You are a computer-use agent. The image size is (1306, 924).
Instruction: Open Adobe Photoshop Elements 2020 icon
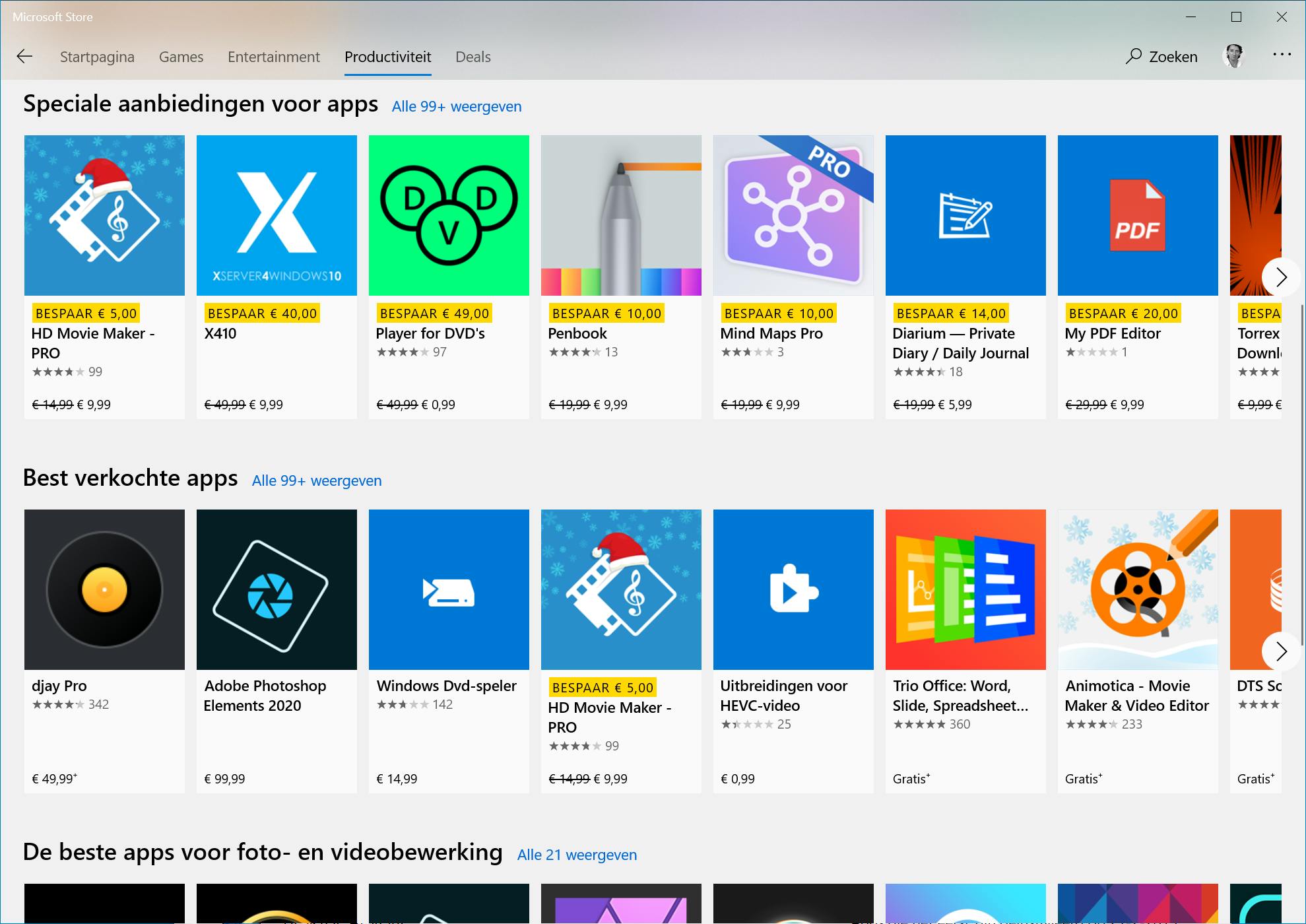coord(277,589)
